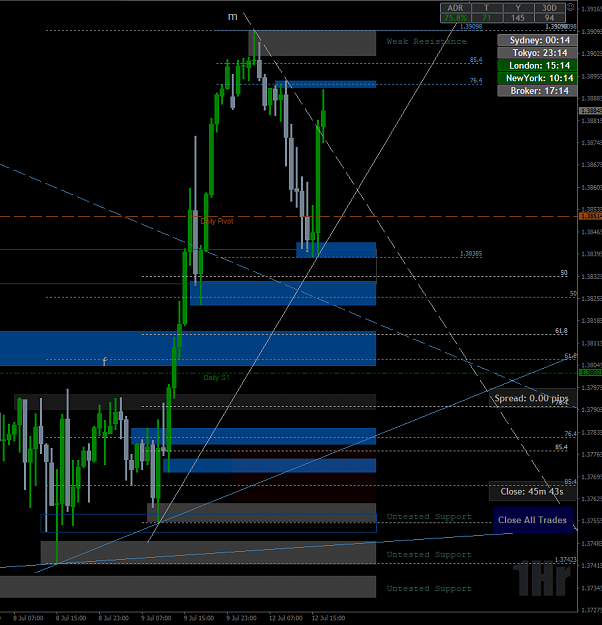Click the 9 Jul 07:00 time label
Screen dimensions: 602x625
(156, 618)
